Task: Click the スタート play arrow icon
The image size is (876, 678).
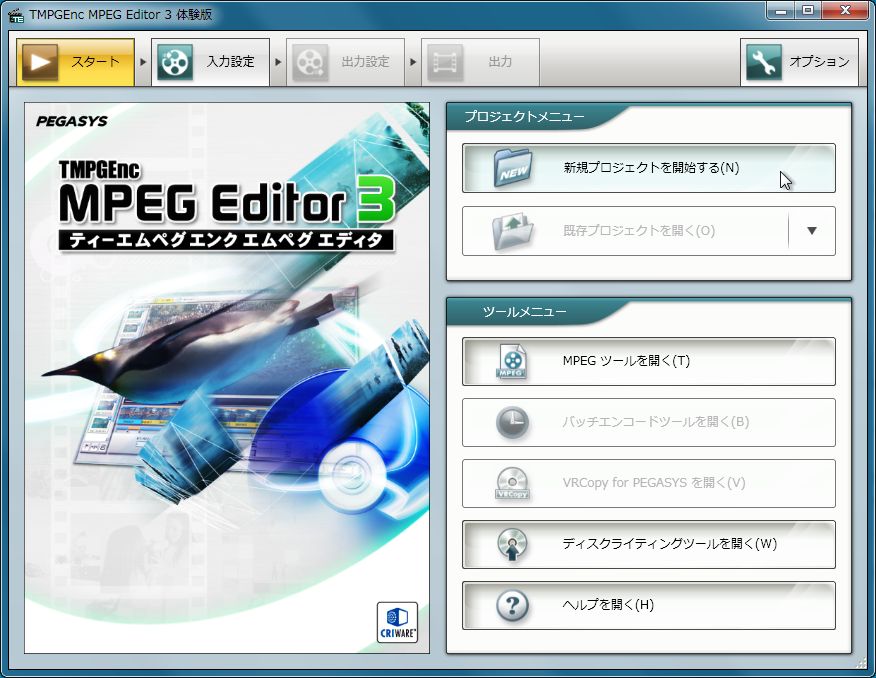Action: click(40, 62)
